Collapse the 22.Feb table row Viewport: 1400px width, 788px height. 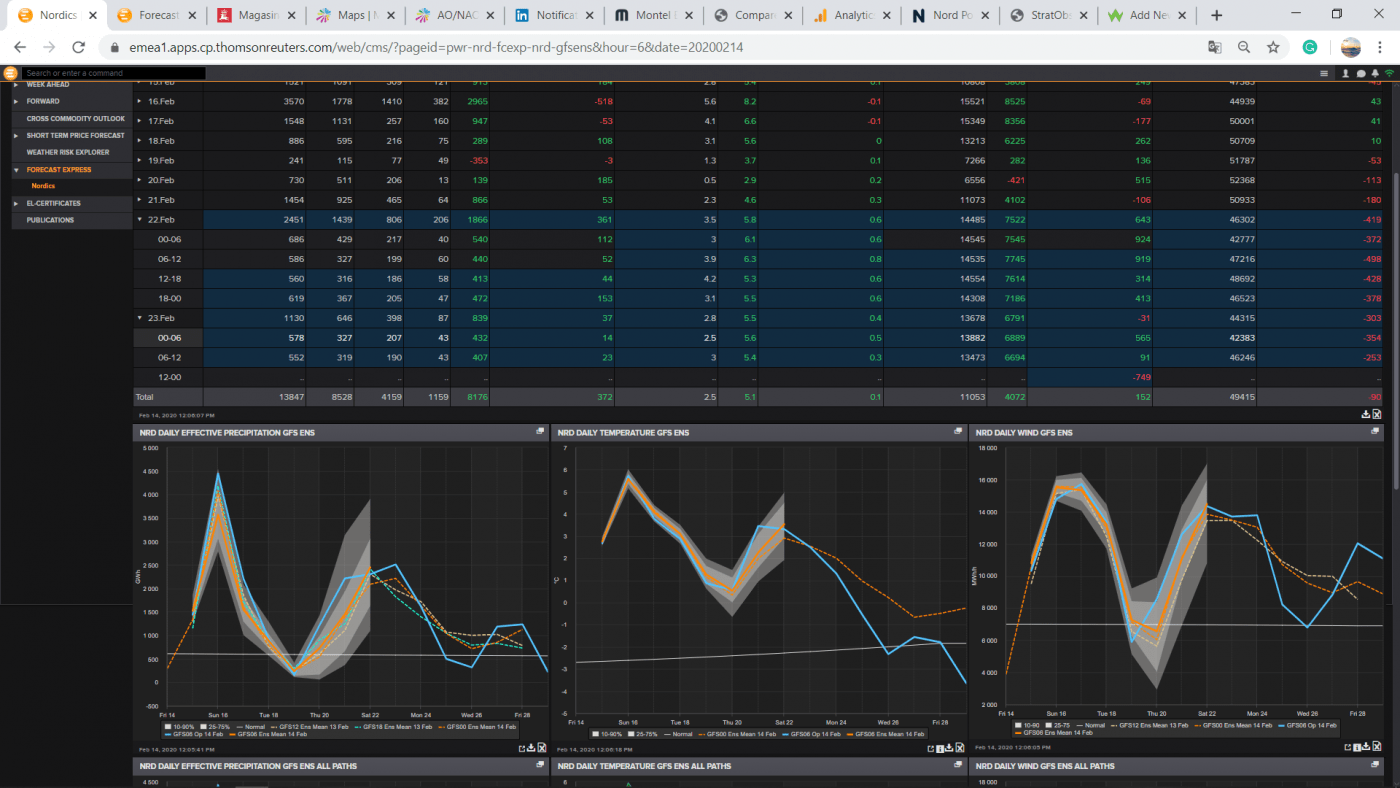click(x=138, y=219)
